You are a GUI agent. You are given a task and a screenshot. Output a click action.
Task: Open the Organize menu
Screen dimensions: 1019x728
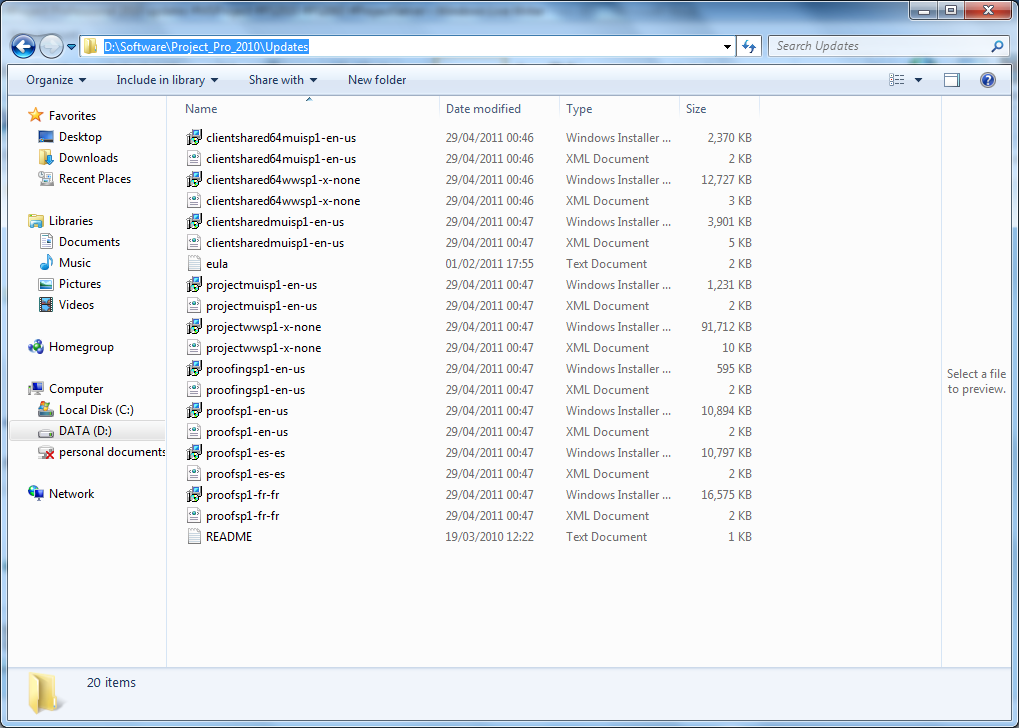tap(56, 80)
